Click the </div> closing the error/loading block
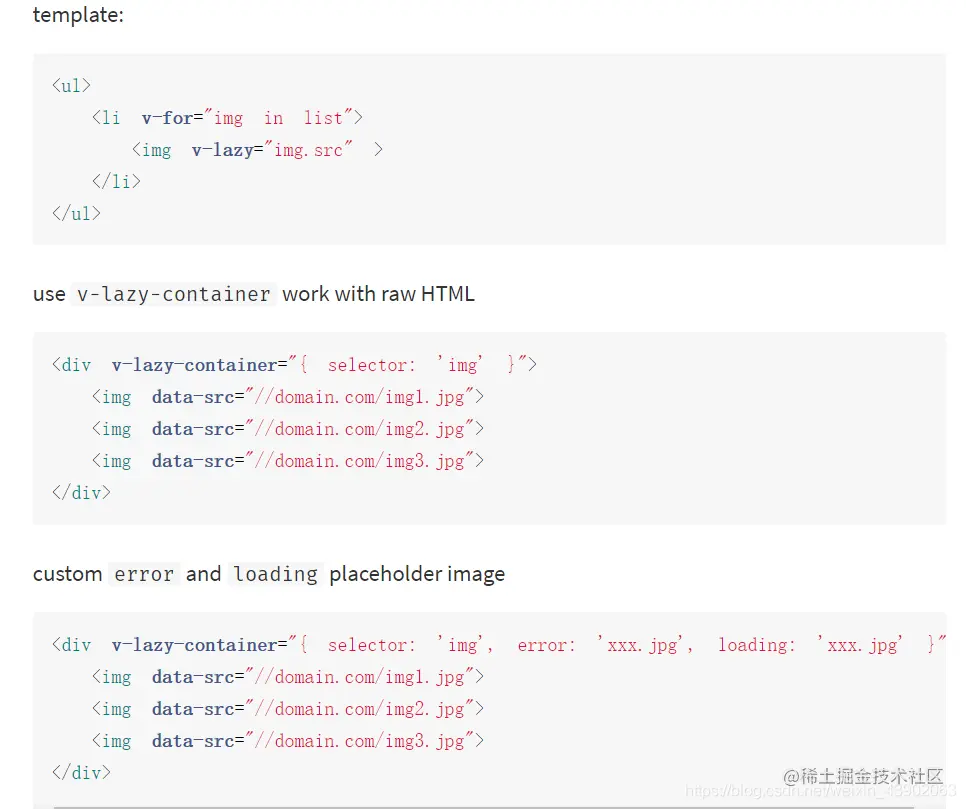Viewport: 966px width, 809px height. pos(81,772)
